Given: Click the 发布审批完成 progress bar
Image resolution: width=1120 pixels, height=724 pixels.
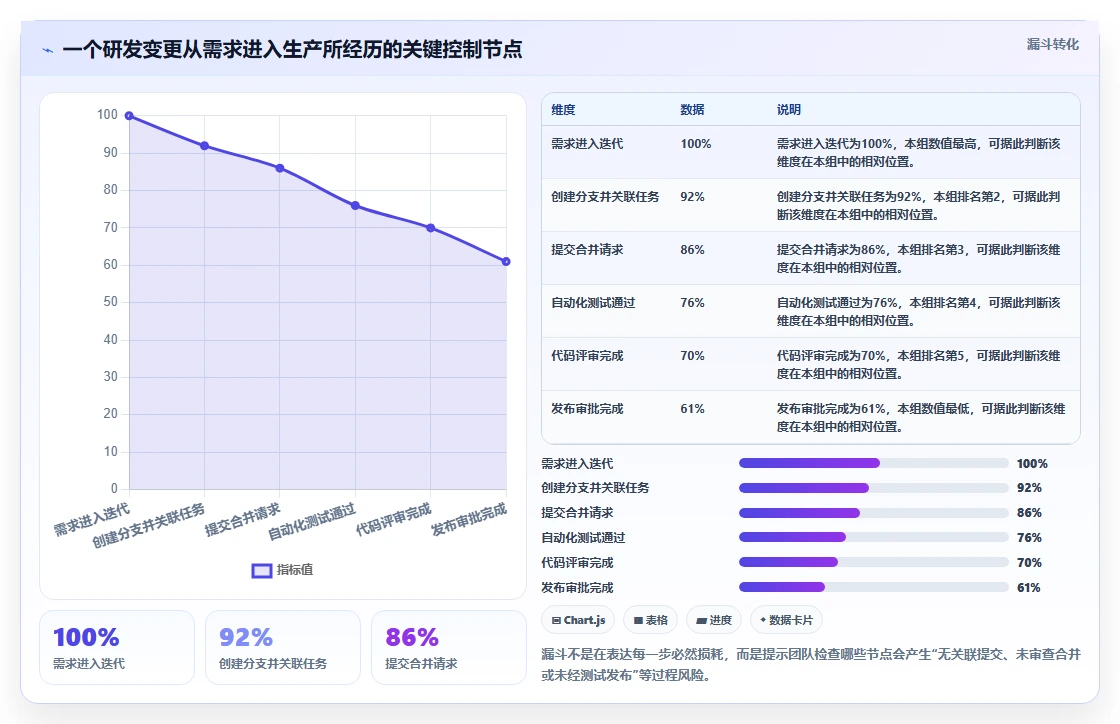Looking at the screenshot, I should tap(874, 588).
